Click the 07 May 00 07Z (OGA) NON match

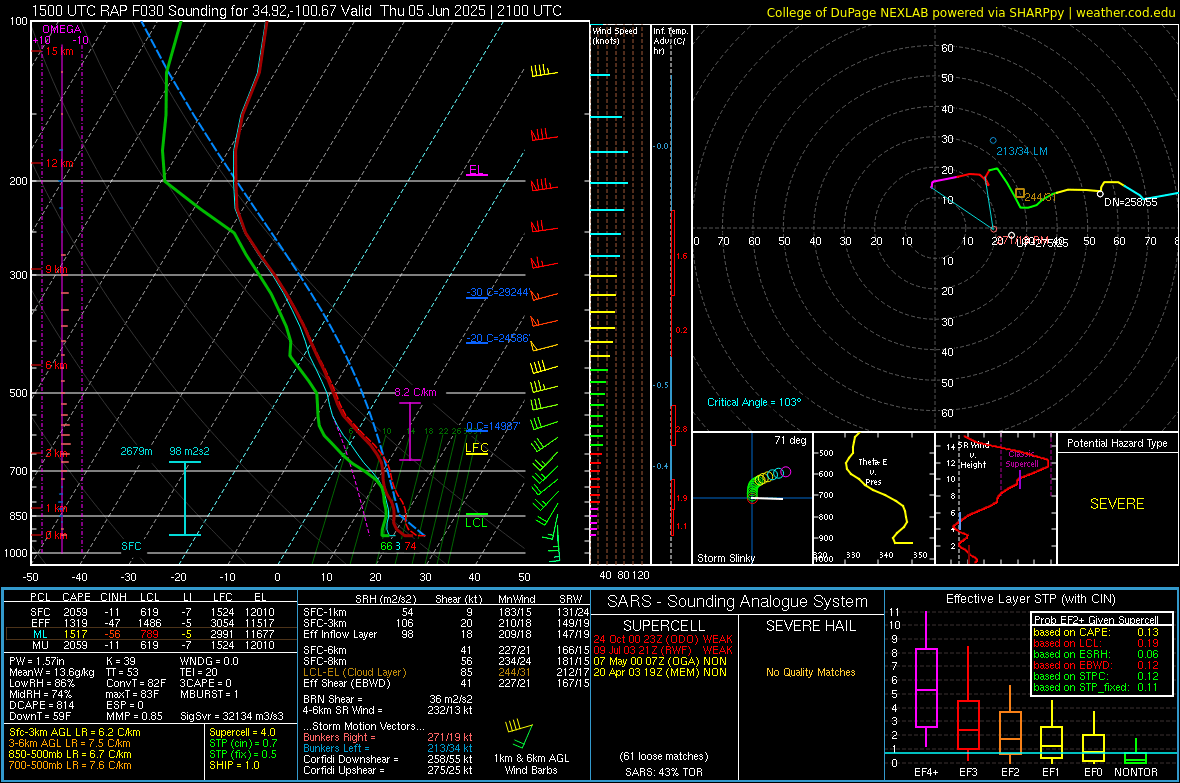[x=660, y=661]
